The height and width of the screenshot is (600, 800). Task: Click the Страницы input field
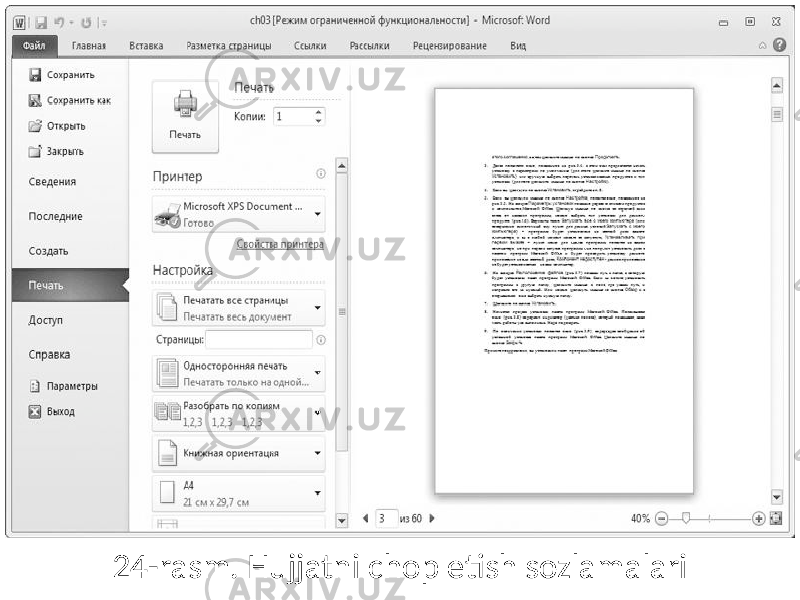pyautogui.click(x=259, y=340)
